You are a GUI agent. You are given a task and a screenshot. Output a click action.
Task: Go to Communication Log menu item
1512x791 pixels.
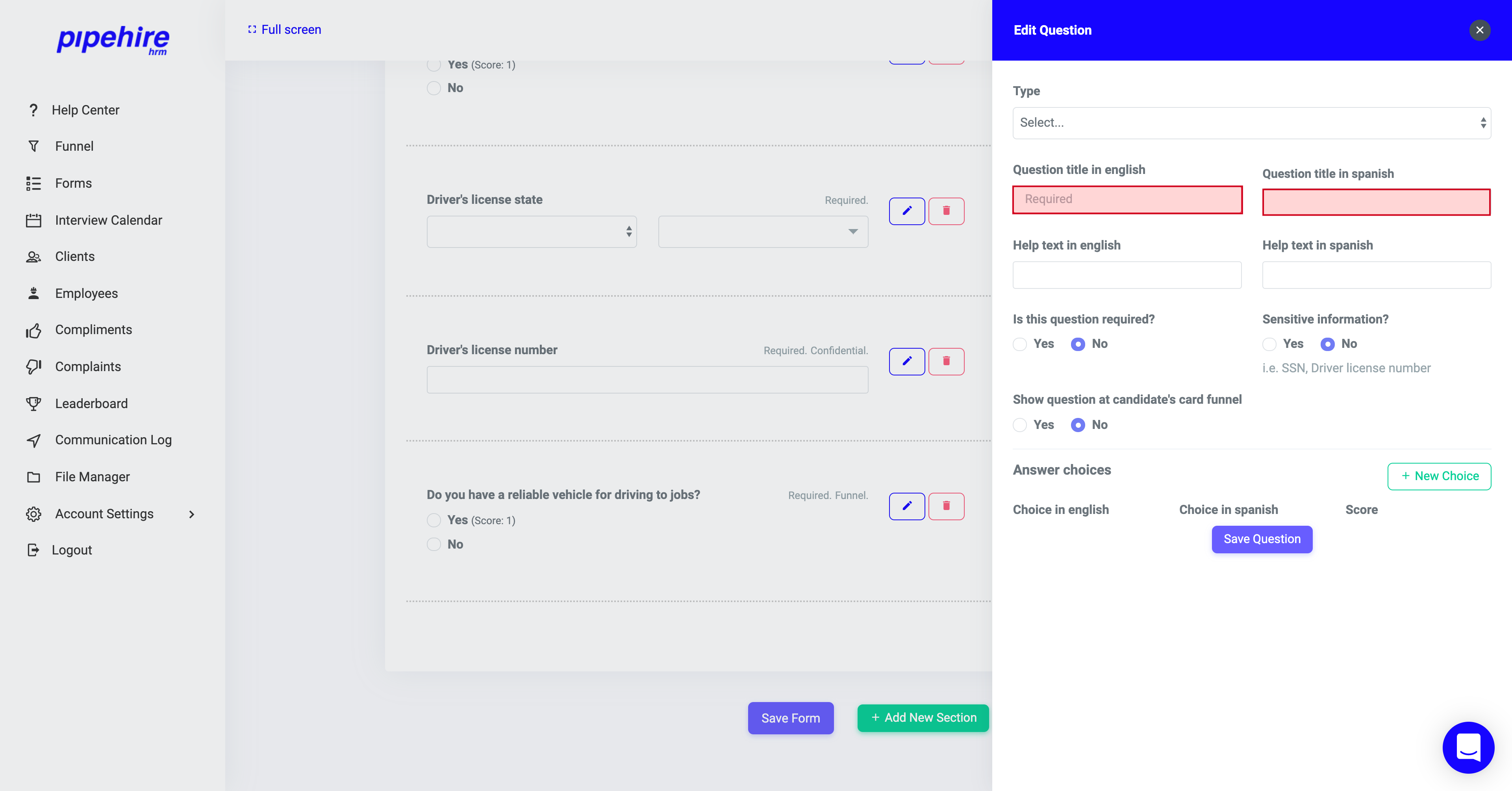[113, 440]
